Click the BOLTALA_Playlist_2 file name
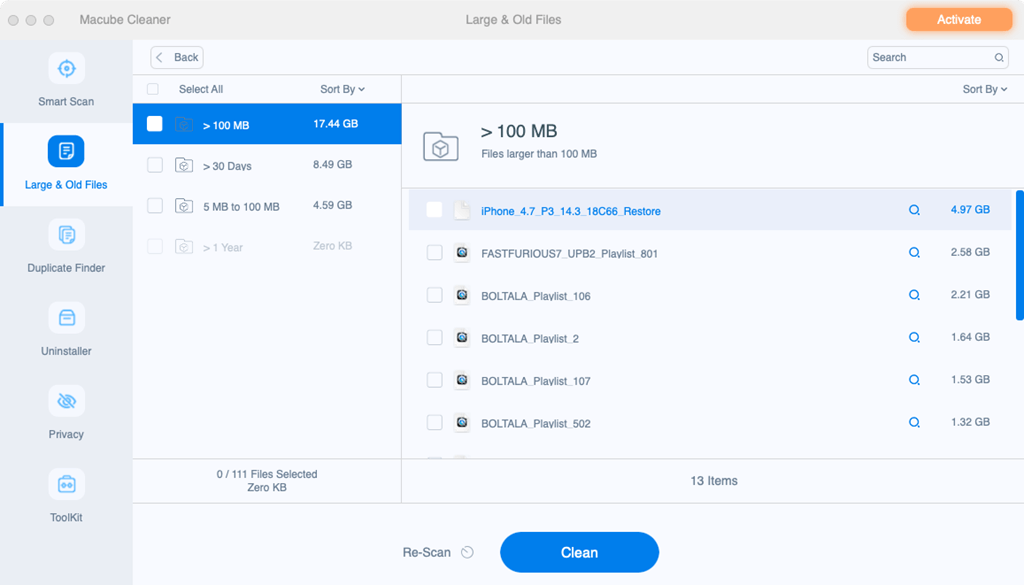This screenshot has width=1024, height=585. point(530,338)
